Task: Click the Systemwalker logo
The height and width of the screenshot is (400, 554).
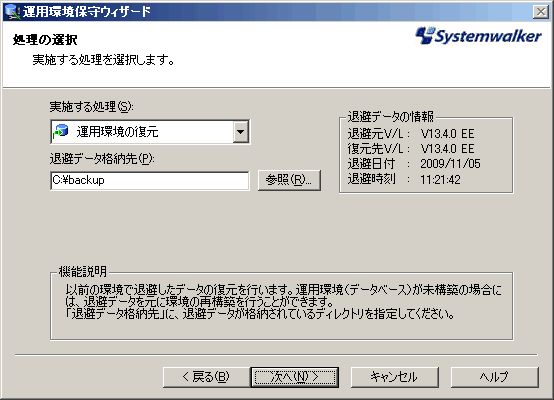Action: pyautogui.click(x=478, y=35)
